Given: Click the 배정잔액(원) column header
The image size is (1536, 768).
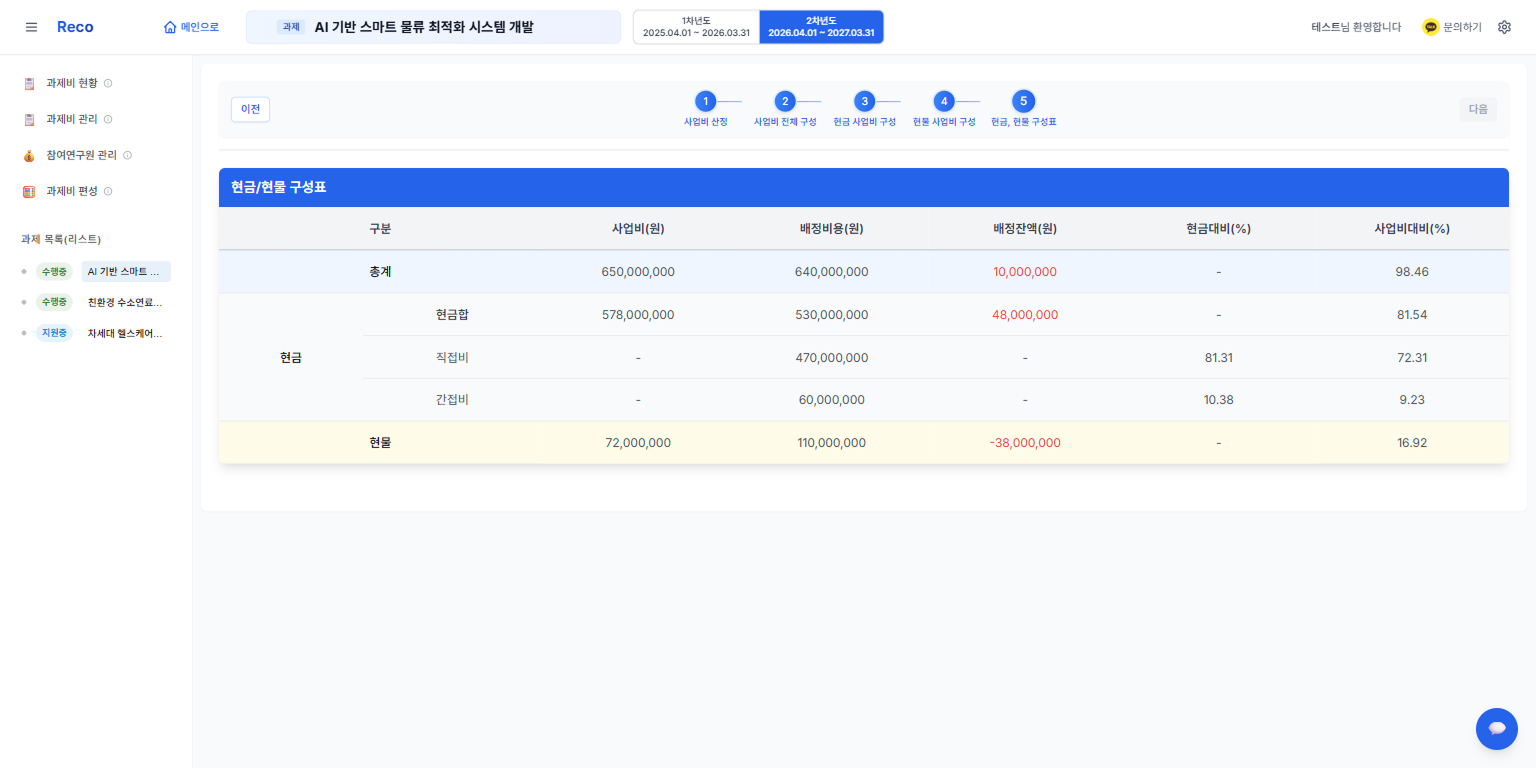Looking at the screenshot, I should (1025, 229).
